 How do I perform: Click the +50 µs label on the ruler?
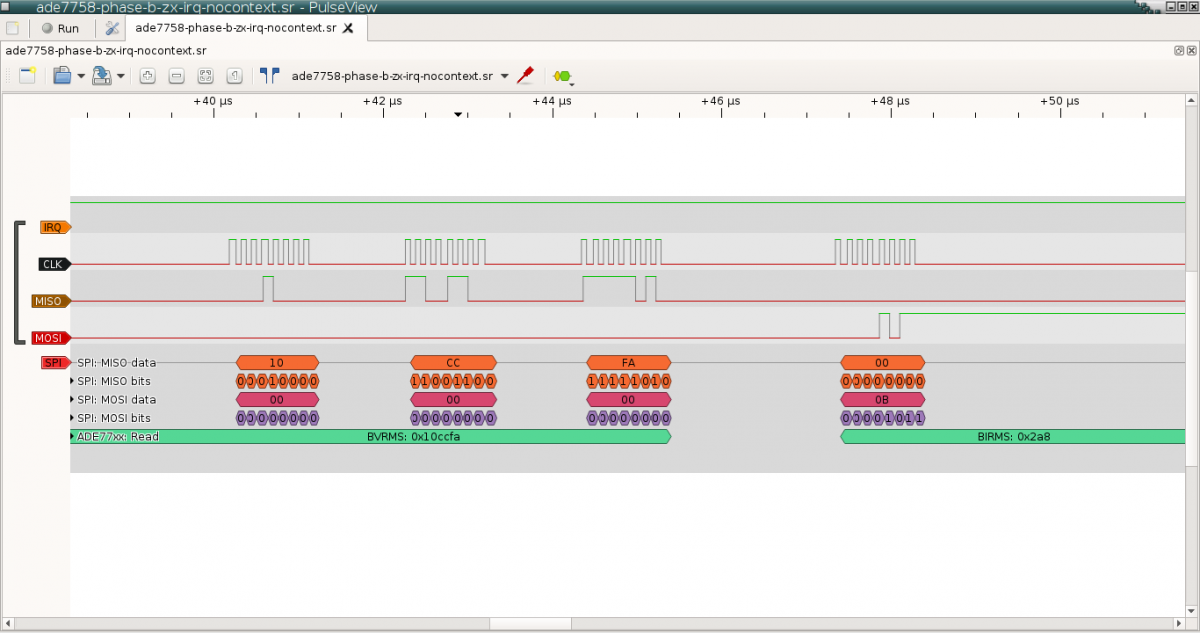(1059, 101)
